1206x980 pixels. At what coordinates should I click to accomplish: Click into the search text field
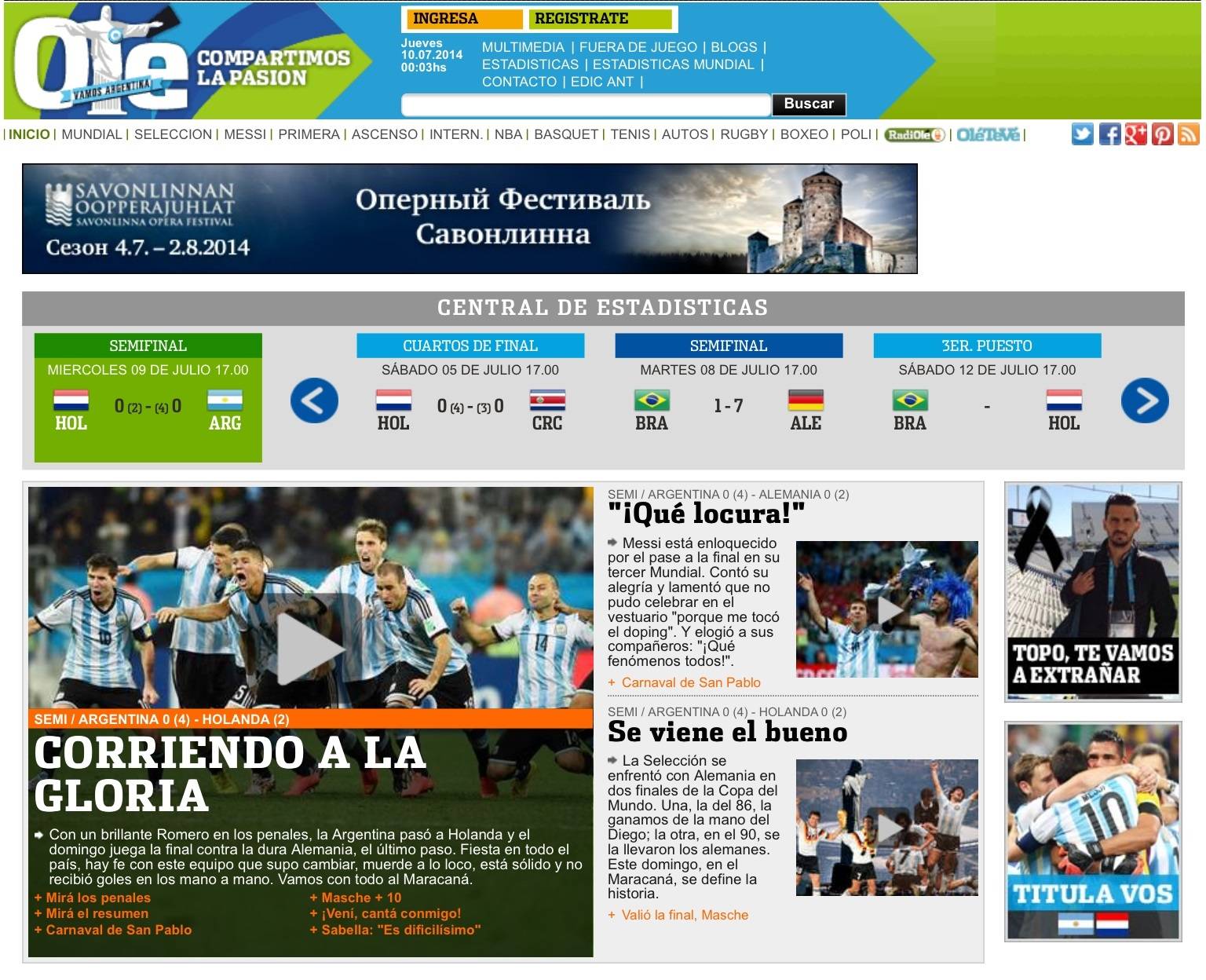click(585, 104)
